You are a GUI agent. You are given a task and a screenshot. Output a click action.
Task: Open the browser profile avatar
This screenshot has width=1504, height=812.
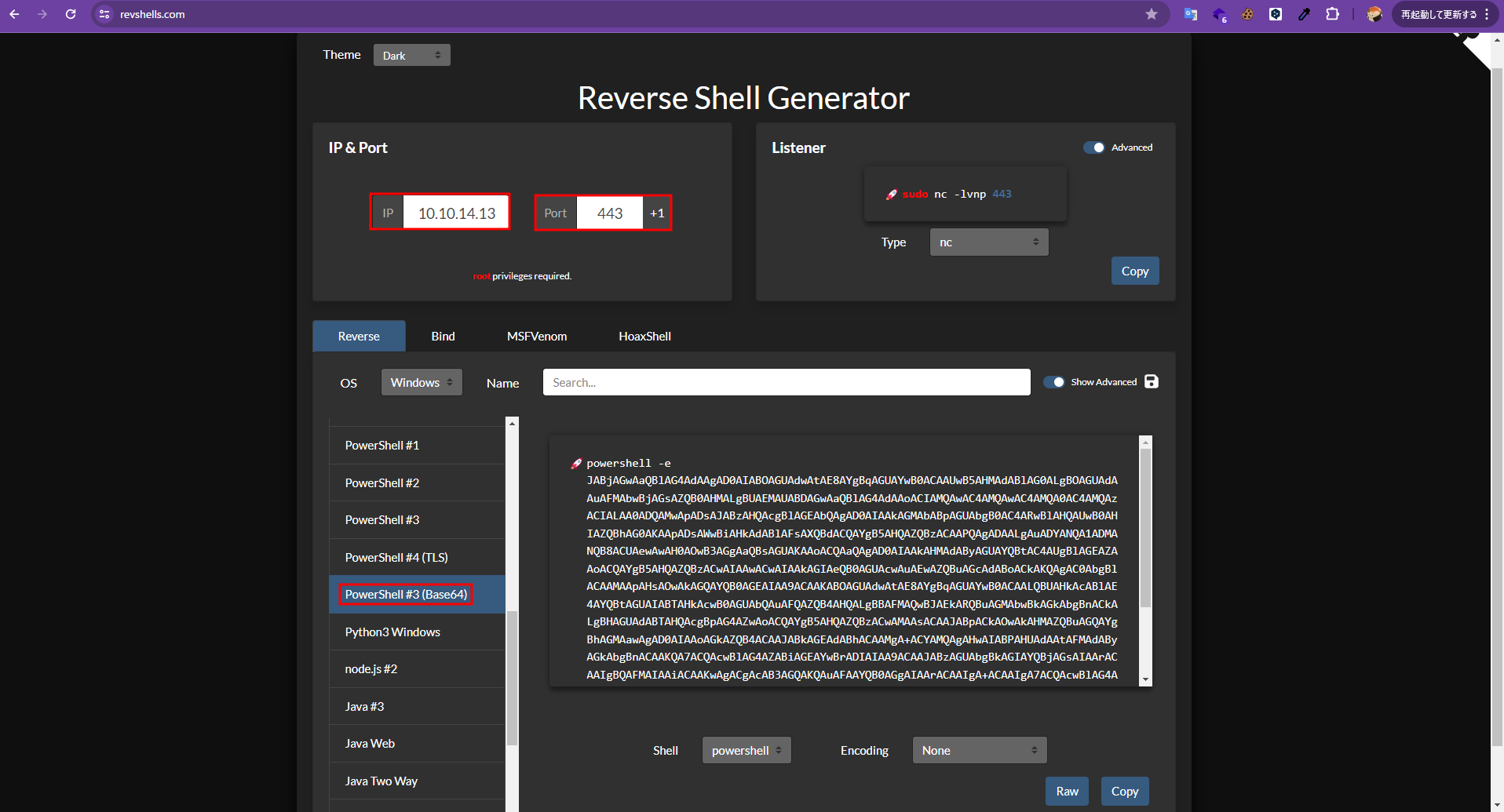[1374, 14]
